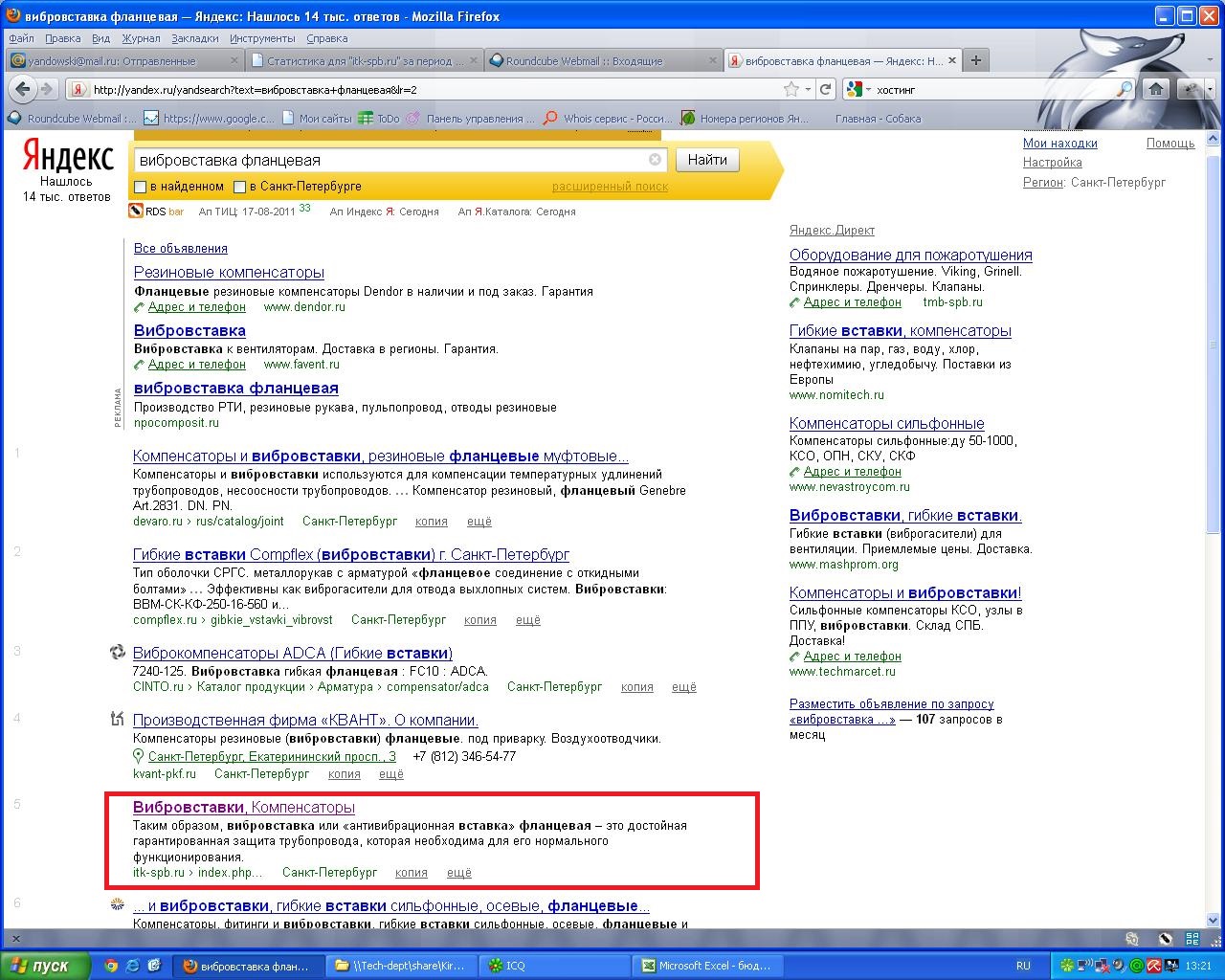
Task: Open the Помощь link
Action: click(1170, 144)
